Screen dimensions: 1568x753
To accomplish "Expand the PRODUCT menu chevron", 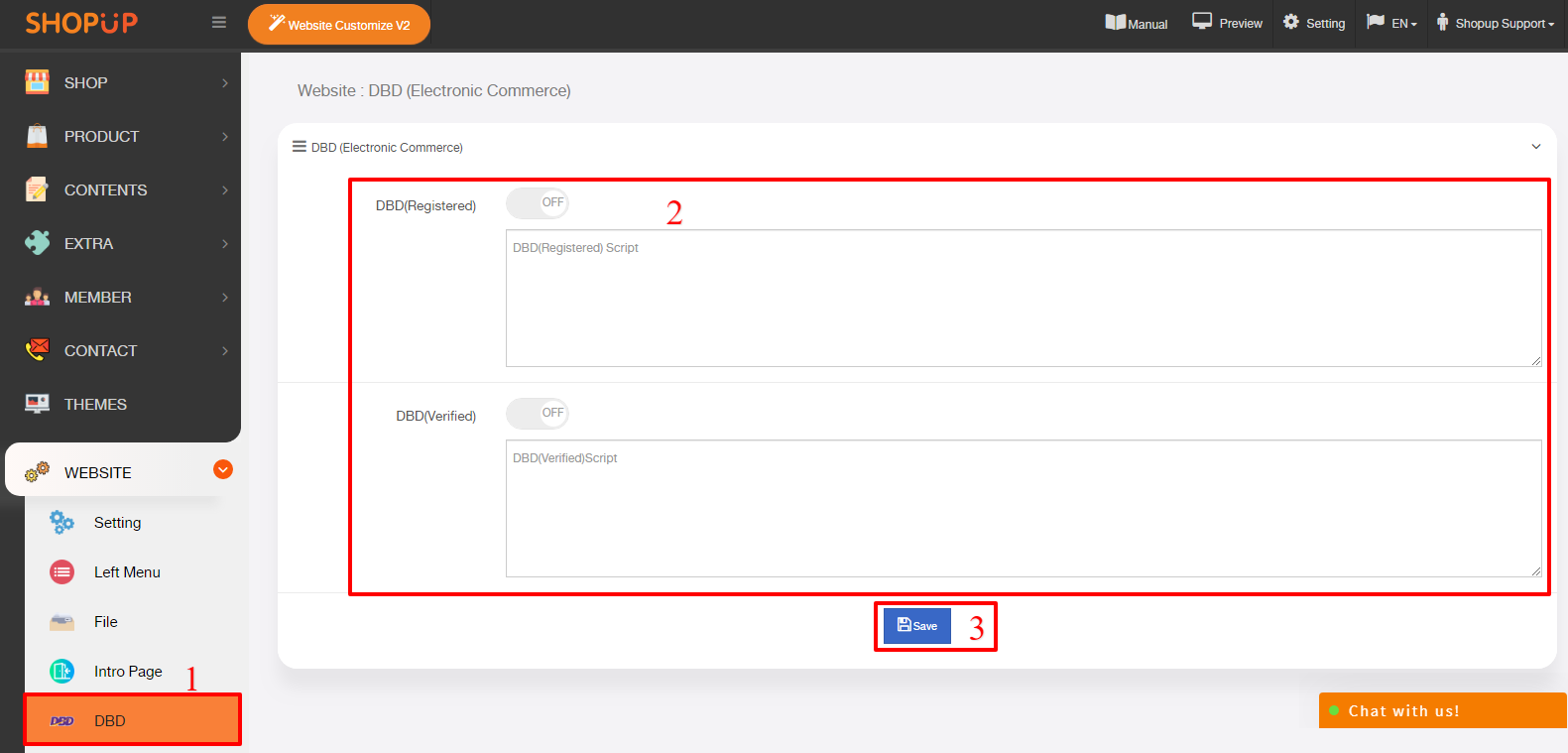I will click(225, 137).
